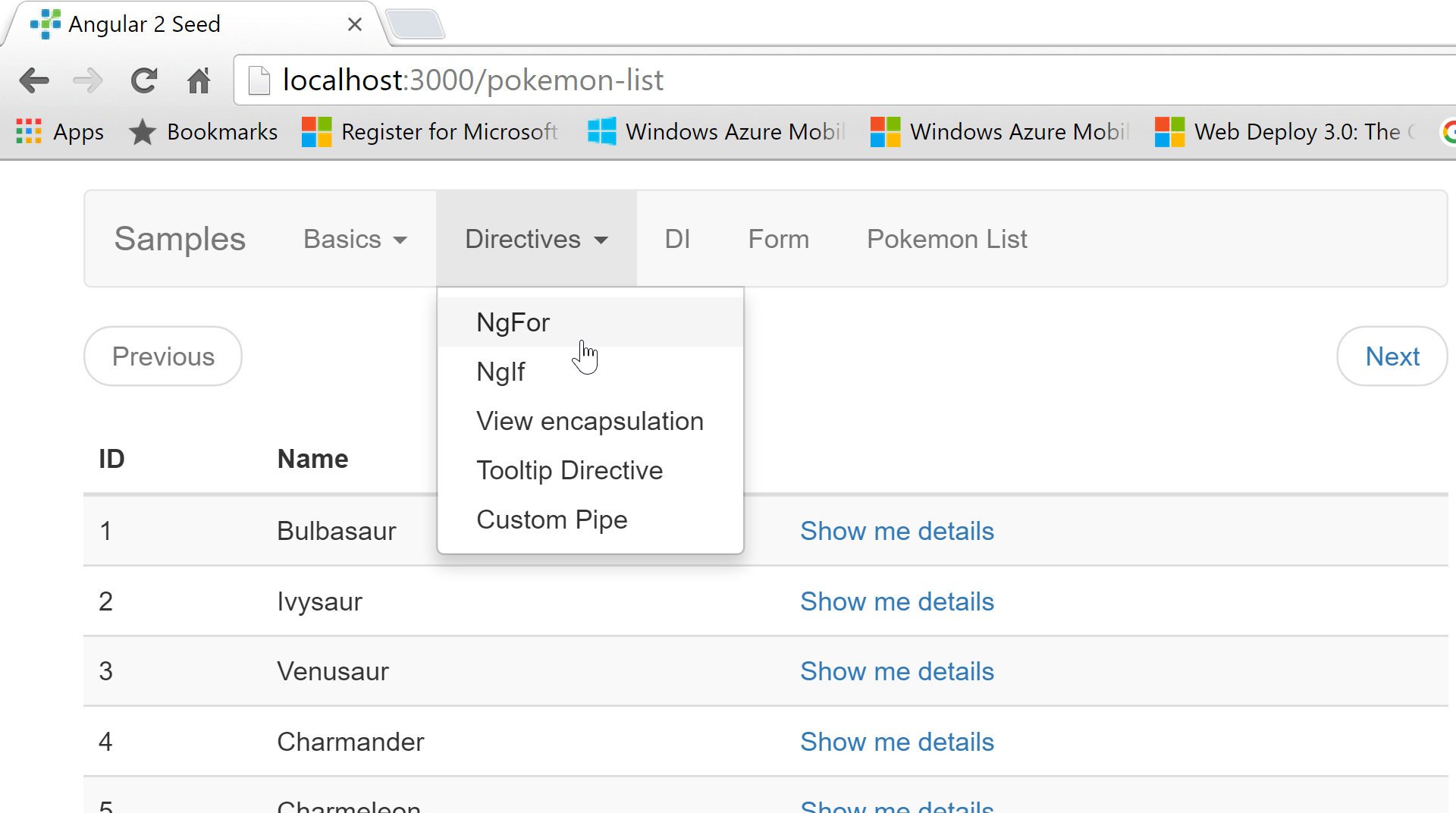Go to Pokemon List nav item
This screenshot has height=813, width=1456.
tap(947, 239)
